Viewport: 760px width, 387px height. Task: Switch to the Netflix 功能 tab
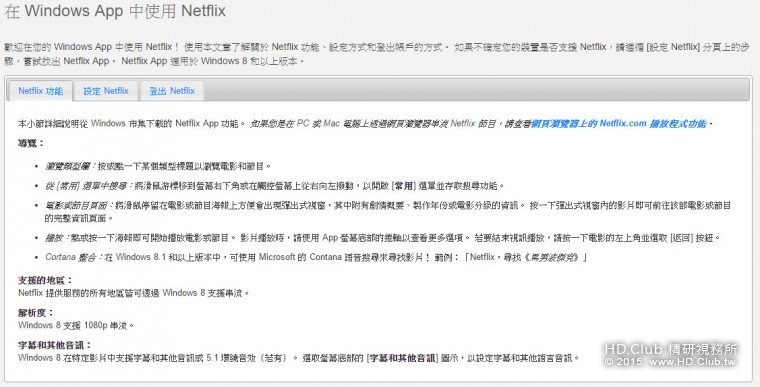click(40, 91)
